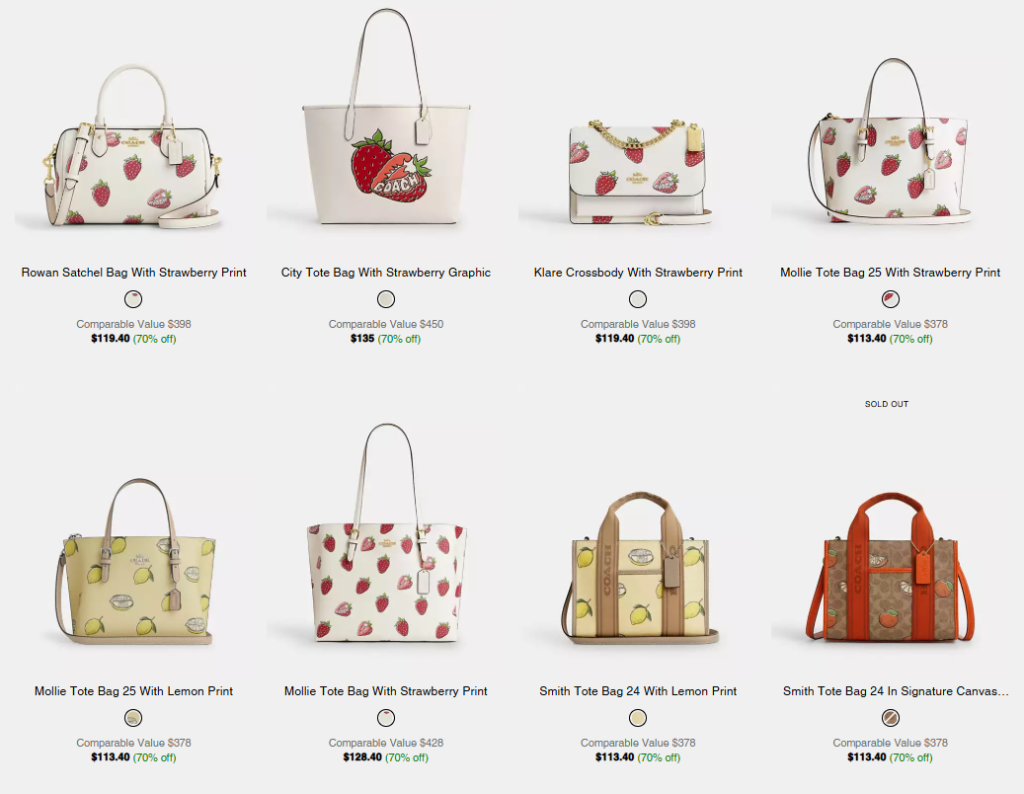Choose the Mollie Tote Bag 25 Strawberry swatch
The height and width of the screenshot is (794, 1024).
tap(891, 299)
